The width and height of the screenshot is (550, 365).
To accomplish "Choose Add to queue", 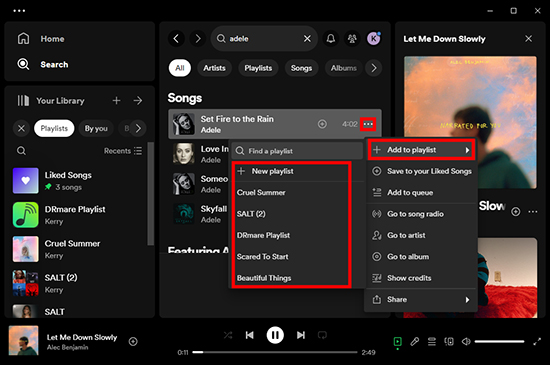I will pos(421,192).
